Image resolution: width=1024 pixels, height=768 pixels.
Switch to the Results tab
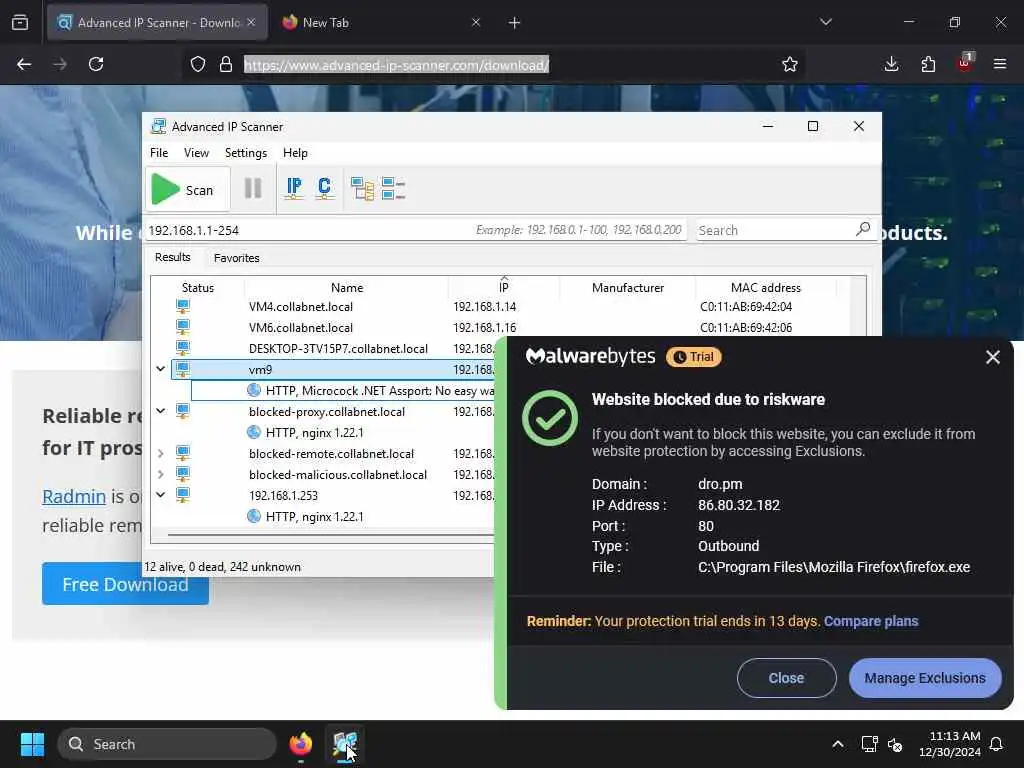point(172,257)
